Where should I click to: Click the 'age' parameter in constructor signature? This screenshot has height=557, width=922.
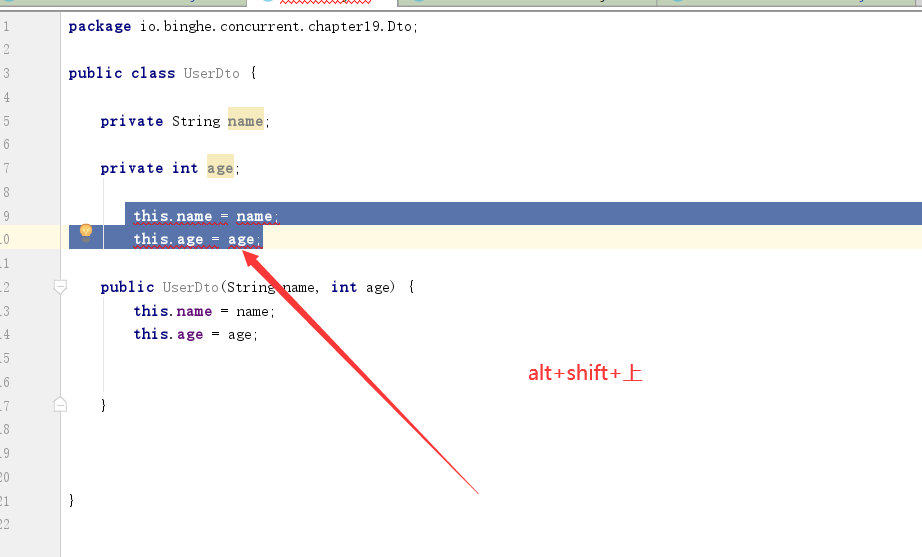point(377,288)
